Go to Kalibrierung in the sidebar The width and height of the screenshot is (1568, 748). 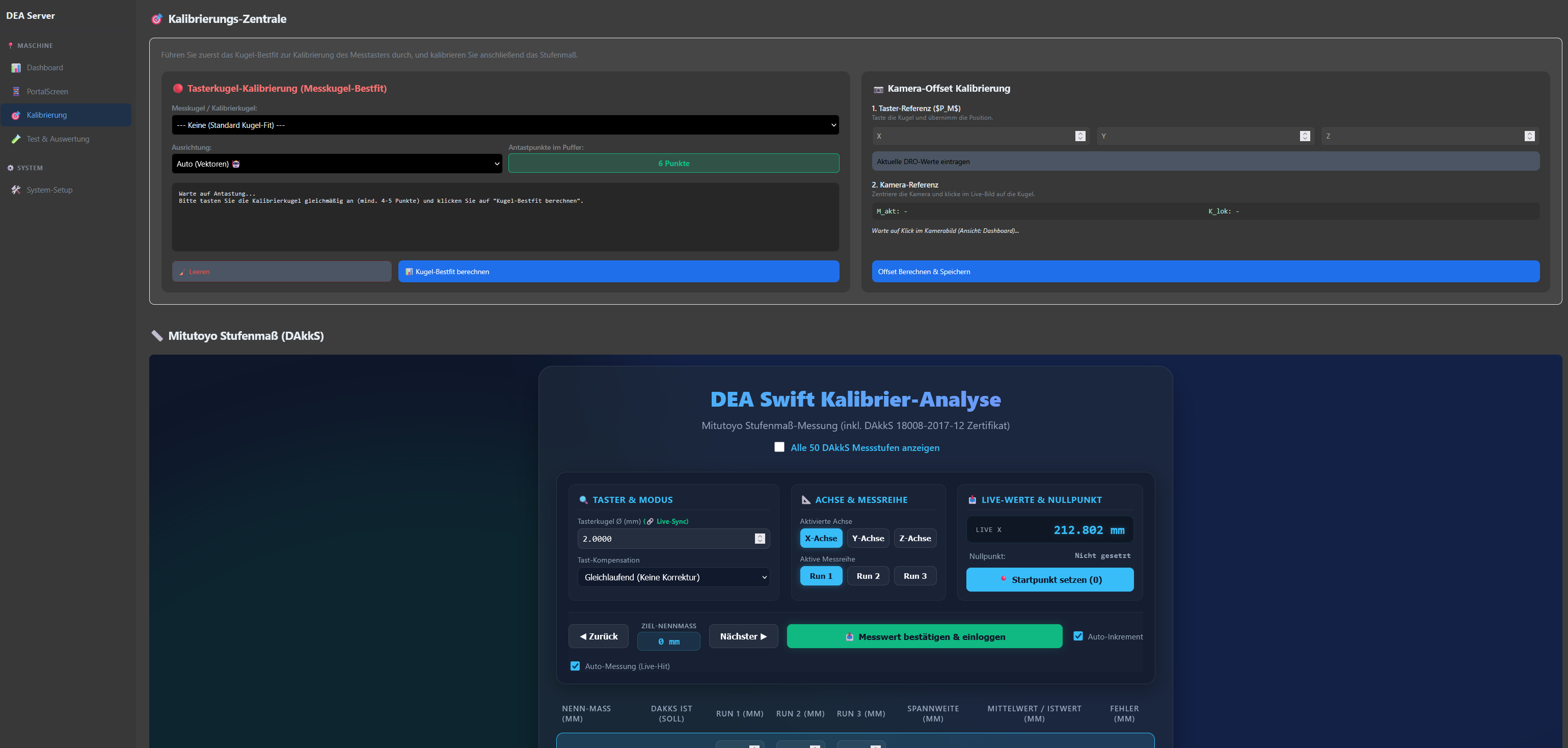point(66,115)
